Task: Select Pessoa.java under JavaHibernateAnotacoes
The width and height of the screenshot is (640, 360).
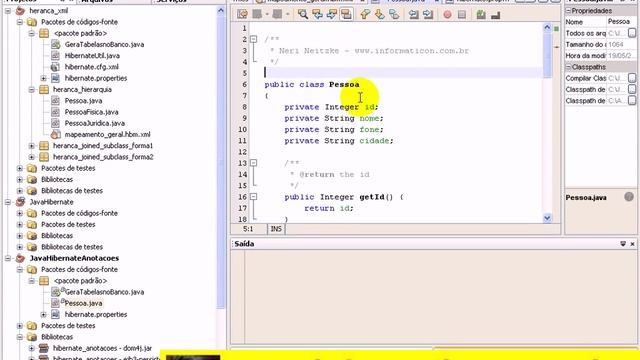Action: 83,303
